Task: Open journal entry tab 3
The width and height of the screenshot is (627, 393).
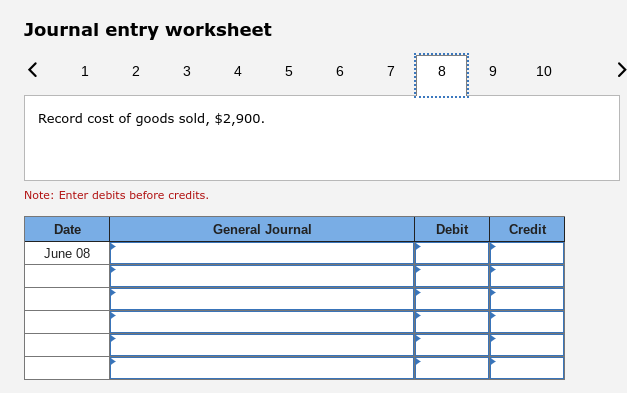Action: point(187,71)
